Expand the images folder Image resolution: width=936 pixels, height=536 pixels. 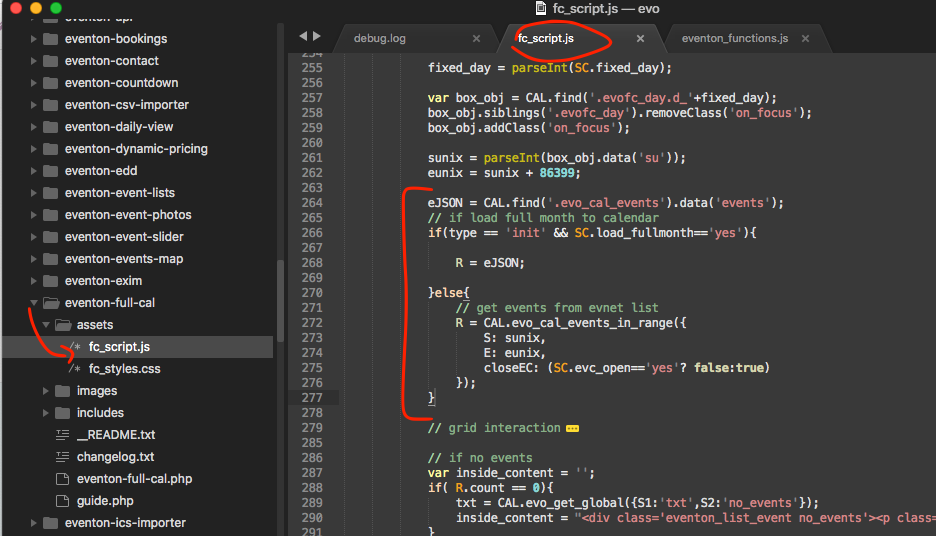coord(46,391)
